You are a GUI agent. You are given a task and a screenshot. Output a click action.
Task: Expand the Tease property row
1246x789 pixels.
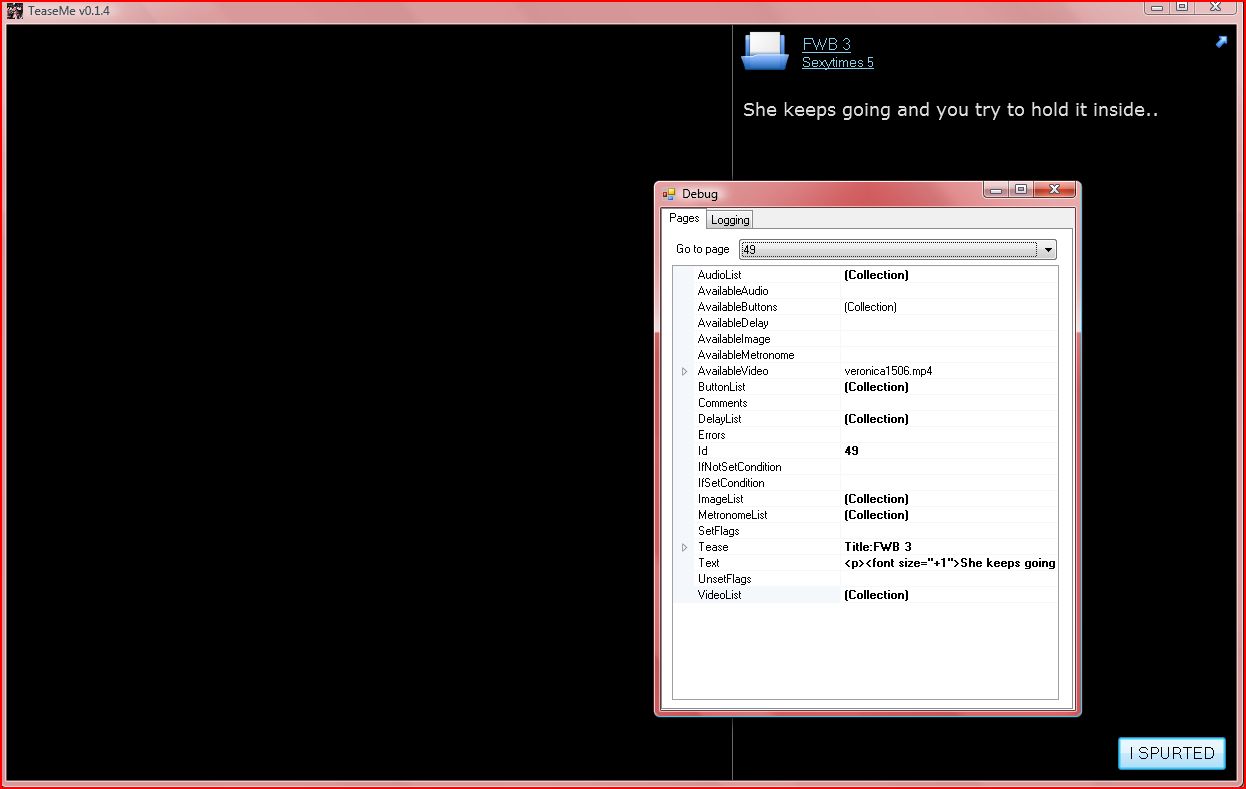685,547
